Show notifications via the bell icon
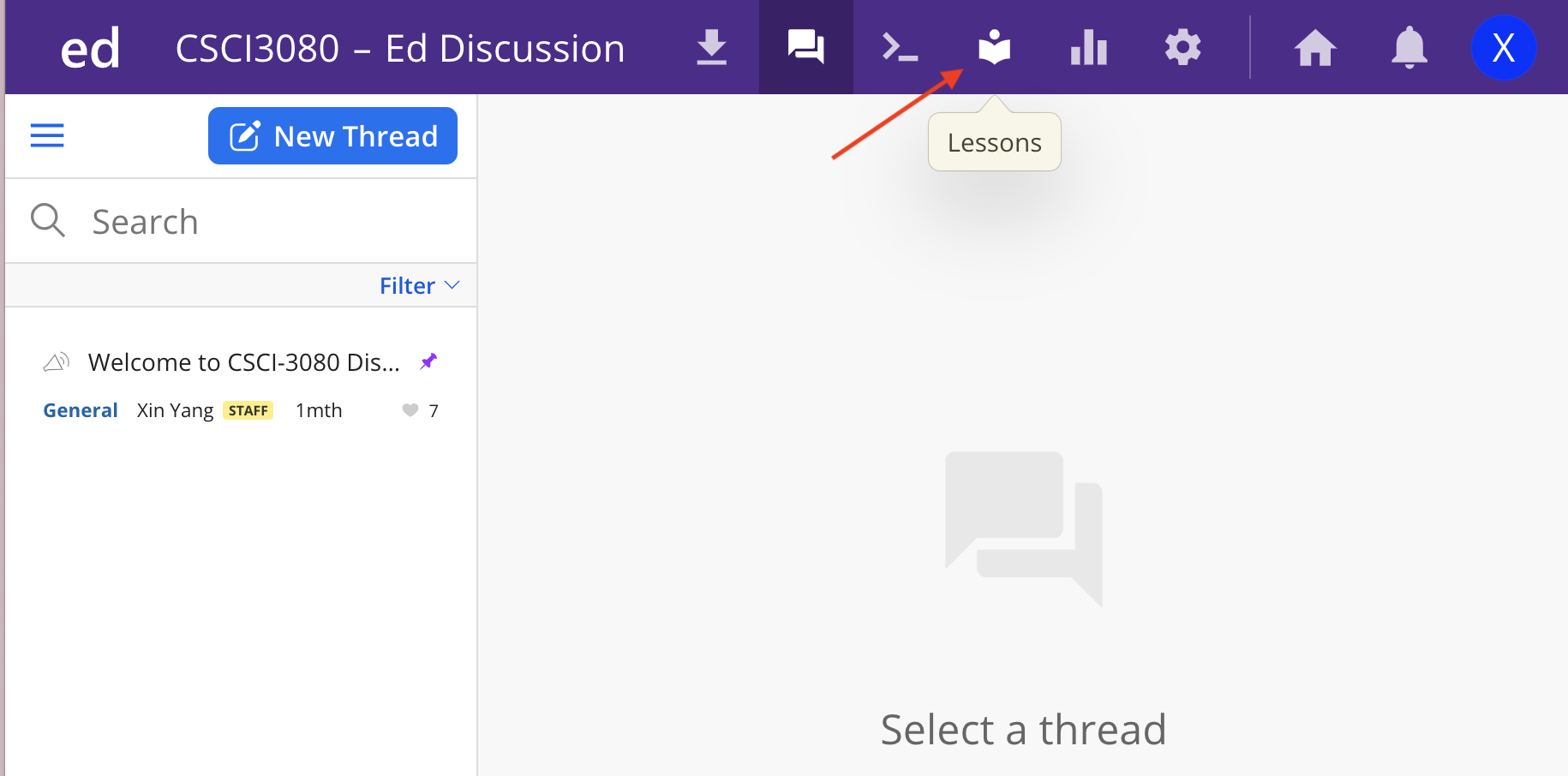 (1409, 48)
